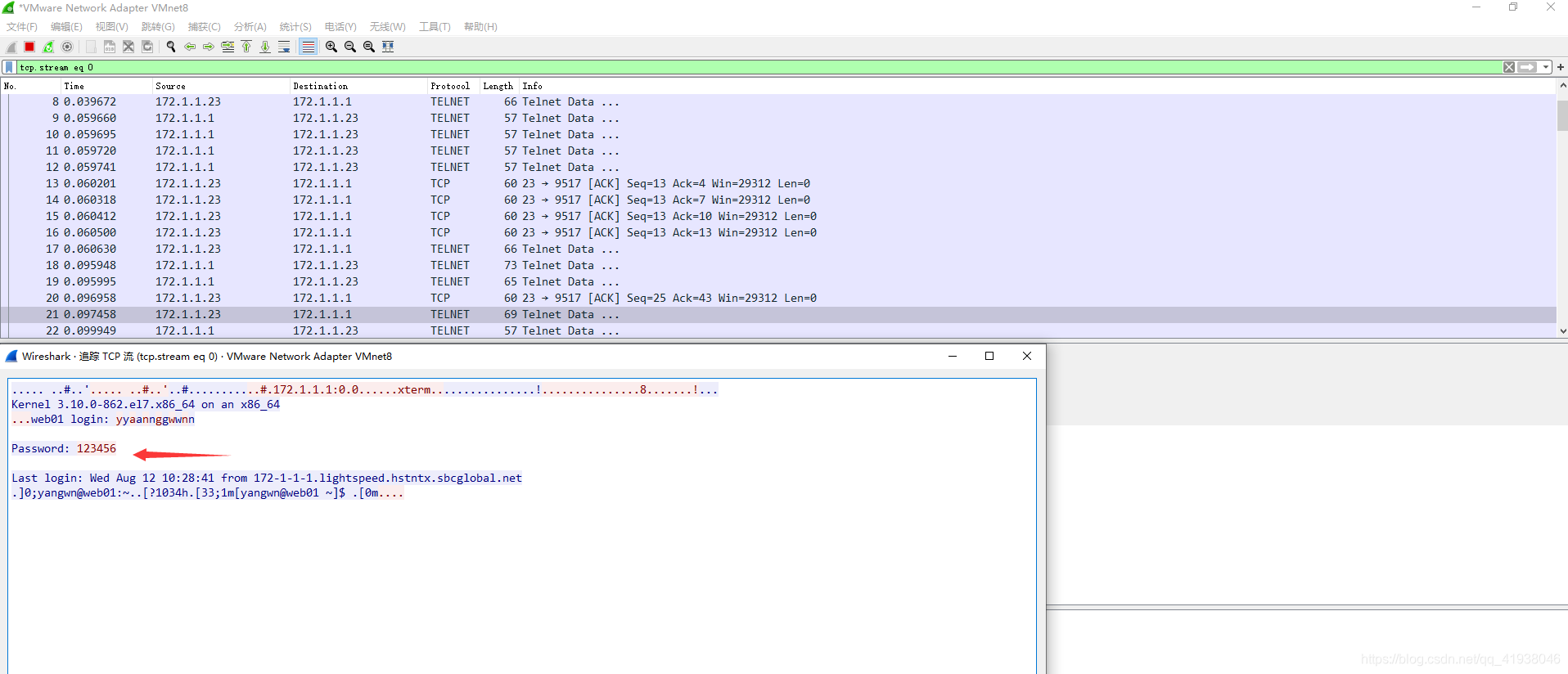Image resolution: width=1568 pixels, height=674 pixels.
Task: Sort by the Destination column header
Action: click(x=358, y=86)
